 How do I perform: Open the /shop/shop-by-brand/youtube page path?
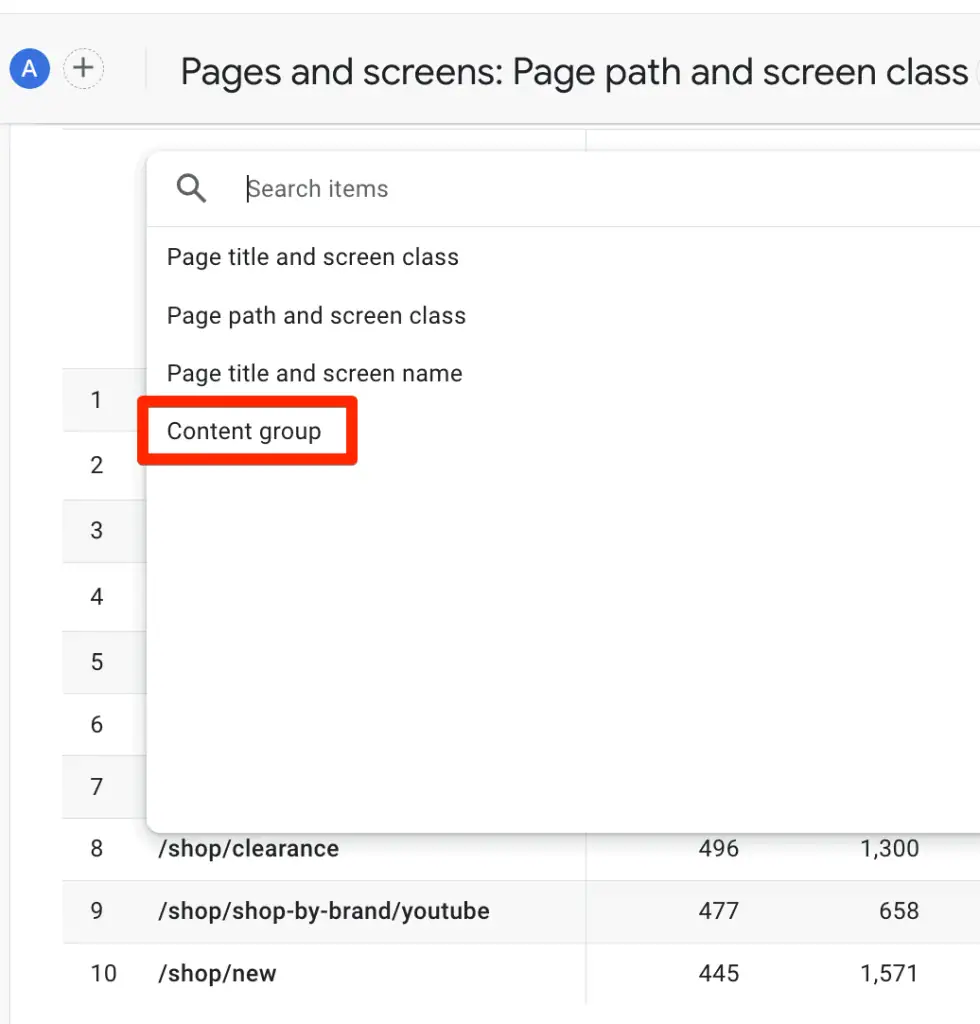coord(325,911)
